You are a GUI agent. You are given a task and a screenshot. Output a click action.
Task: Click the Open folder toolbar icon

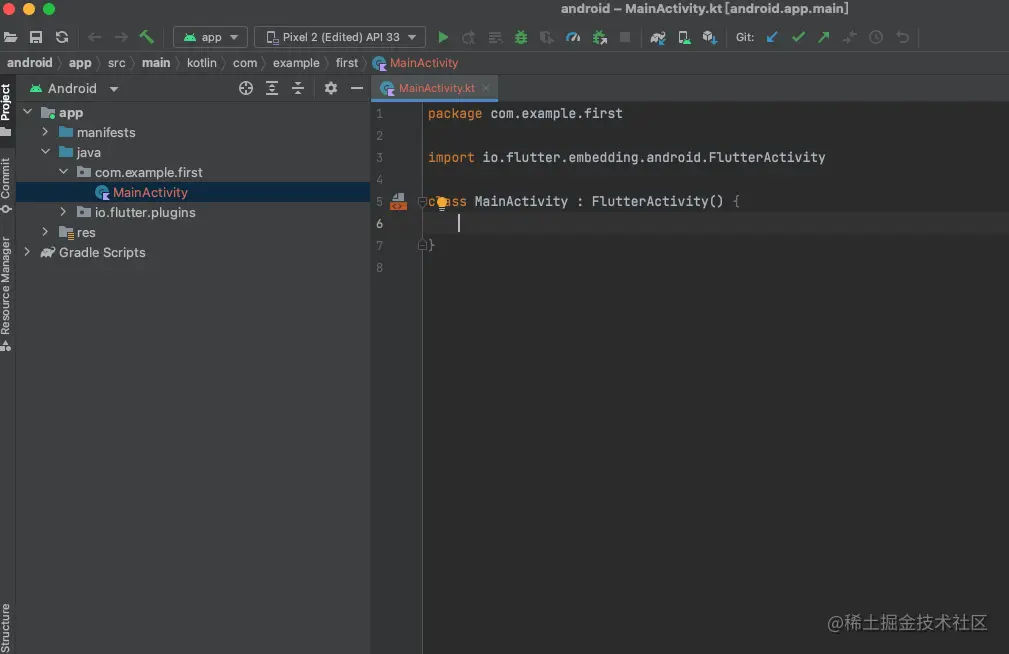click(10, 37)
